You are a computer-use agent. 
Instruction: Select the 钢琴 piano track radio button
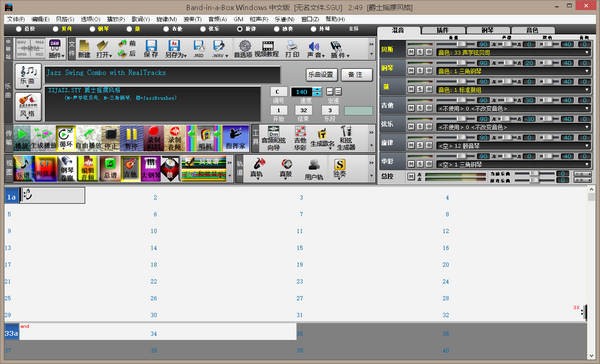tap(92, 29)
